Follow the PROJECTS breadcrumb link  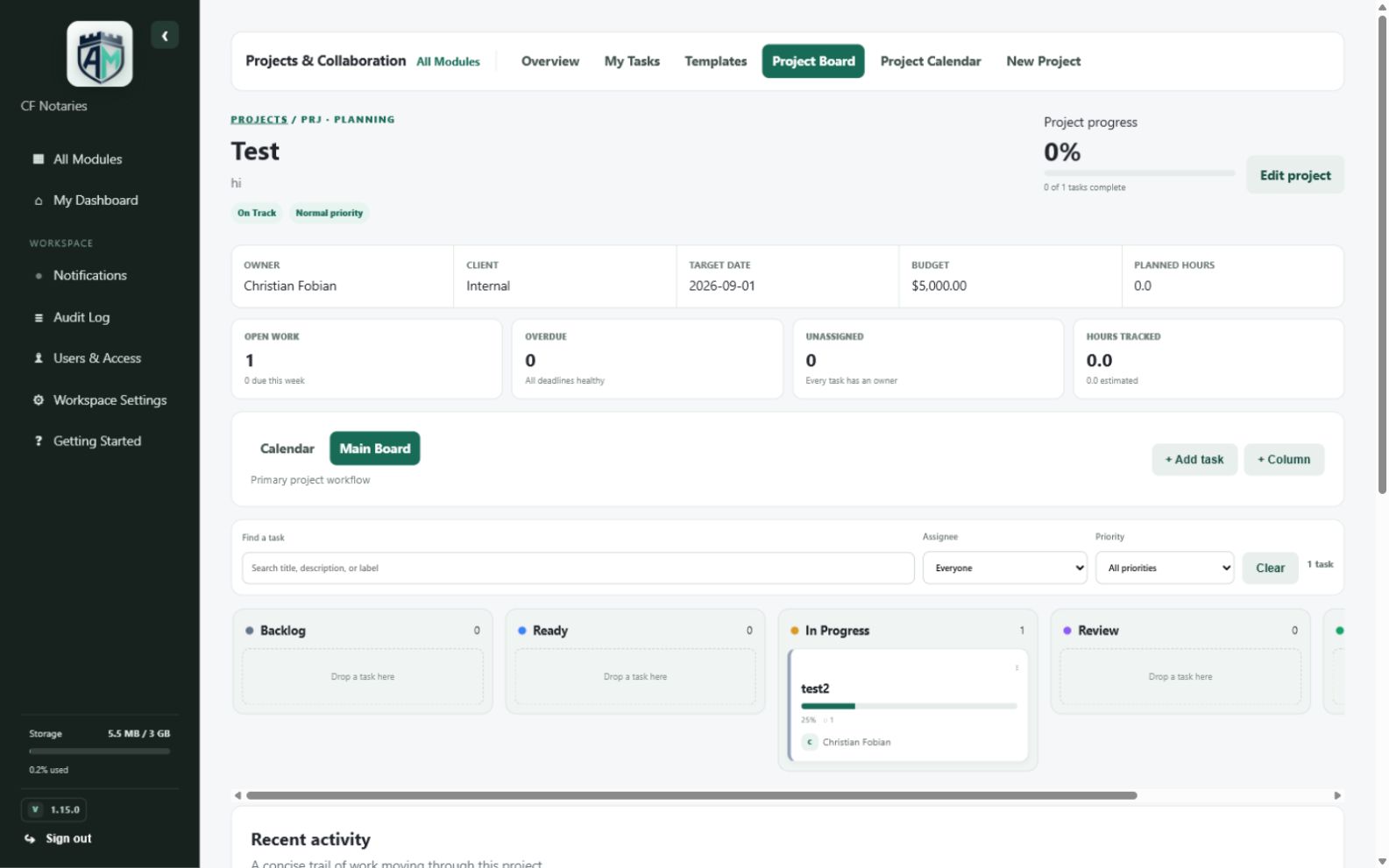pos(259,120)
